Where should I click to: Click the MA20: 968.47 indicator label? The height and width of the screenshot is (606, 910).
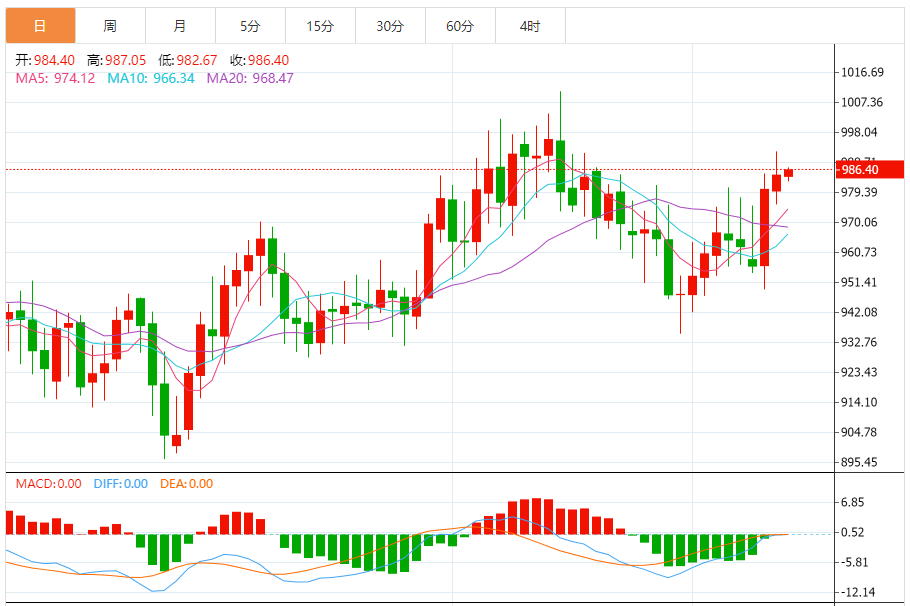click(250, 78)
